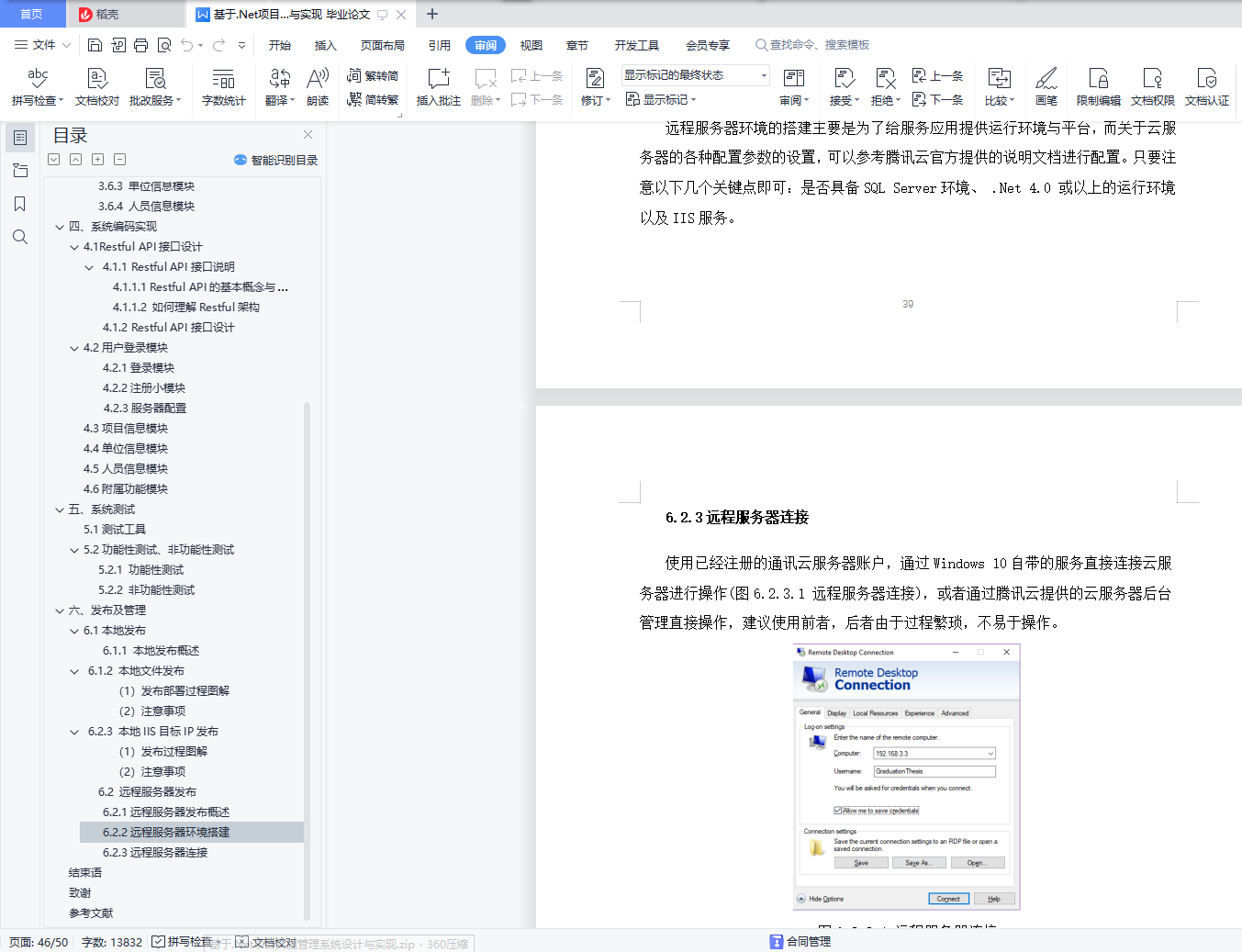The image size is (1242, 952).
Task: Convert text with 繁转简
Action: 373,76
